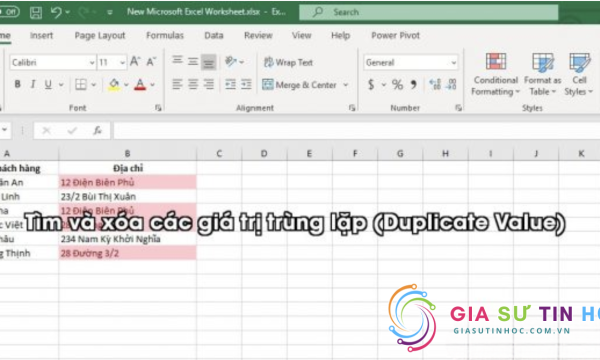Screen dimensions: 600x360
Task: Apply yellow Fill Color bucket
Action: point(114,85)
